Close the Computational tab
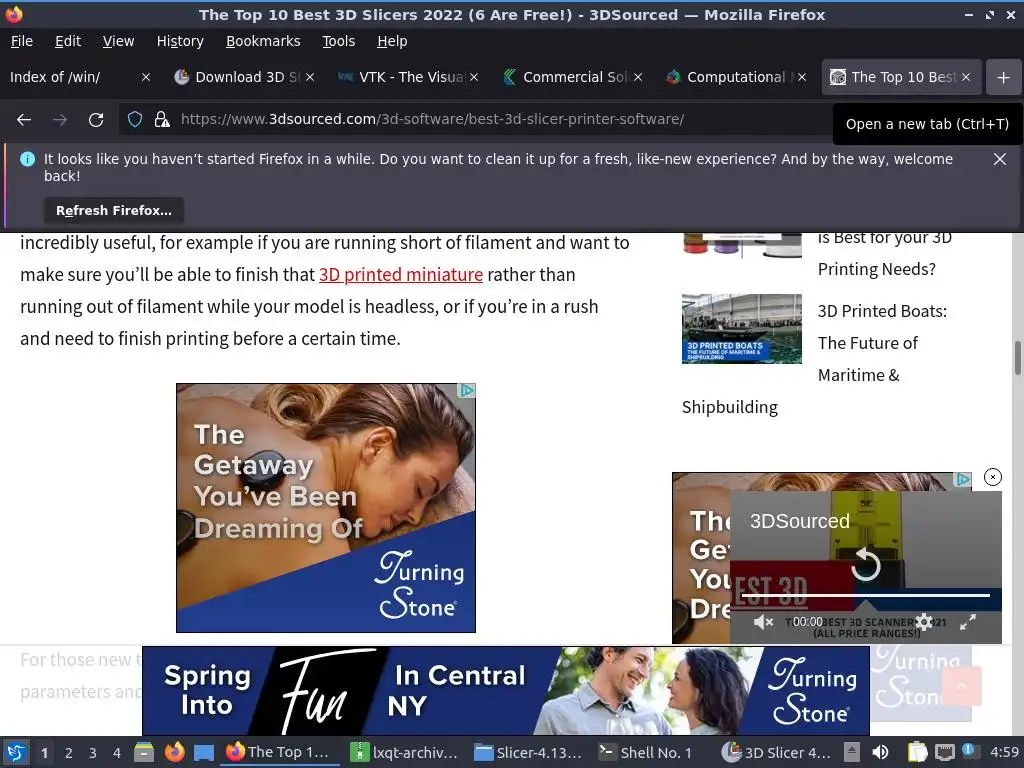 pos(802,77)
